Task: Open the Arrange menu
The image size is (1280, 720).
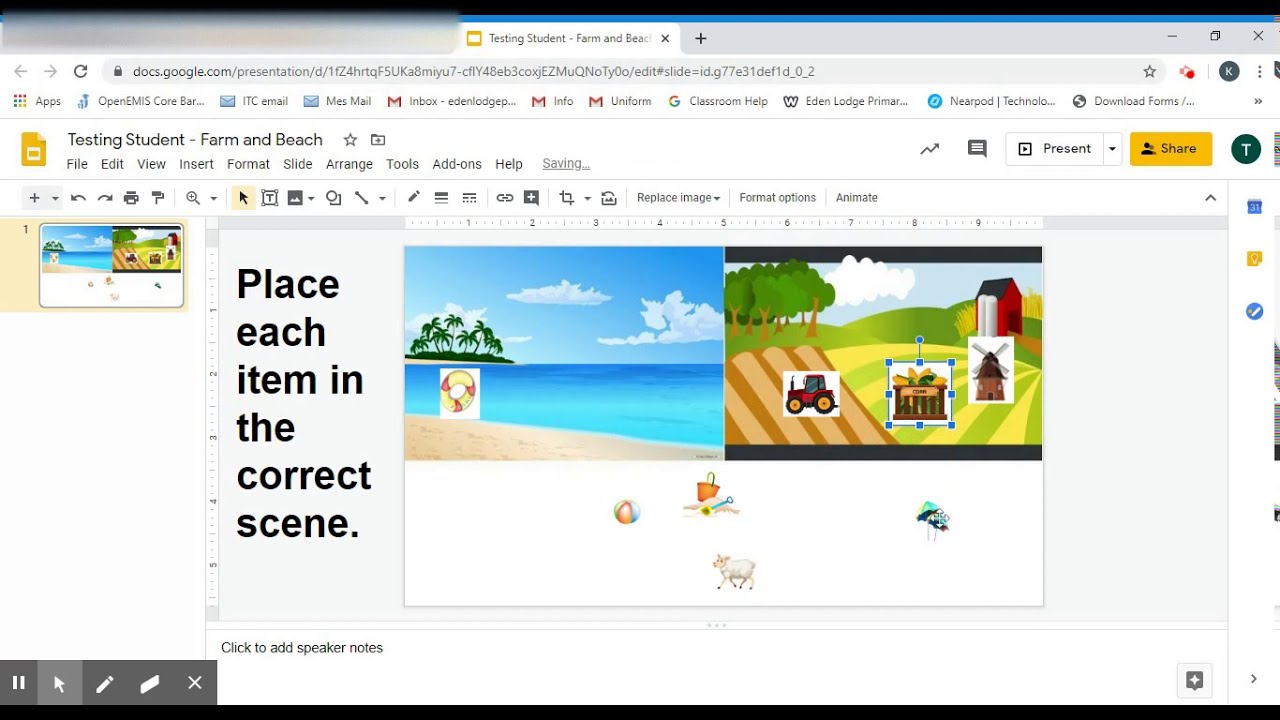Action: point(349,164)
